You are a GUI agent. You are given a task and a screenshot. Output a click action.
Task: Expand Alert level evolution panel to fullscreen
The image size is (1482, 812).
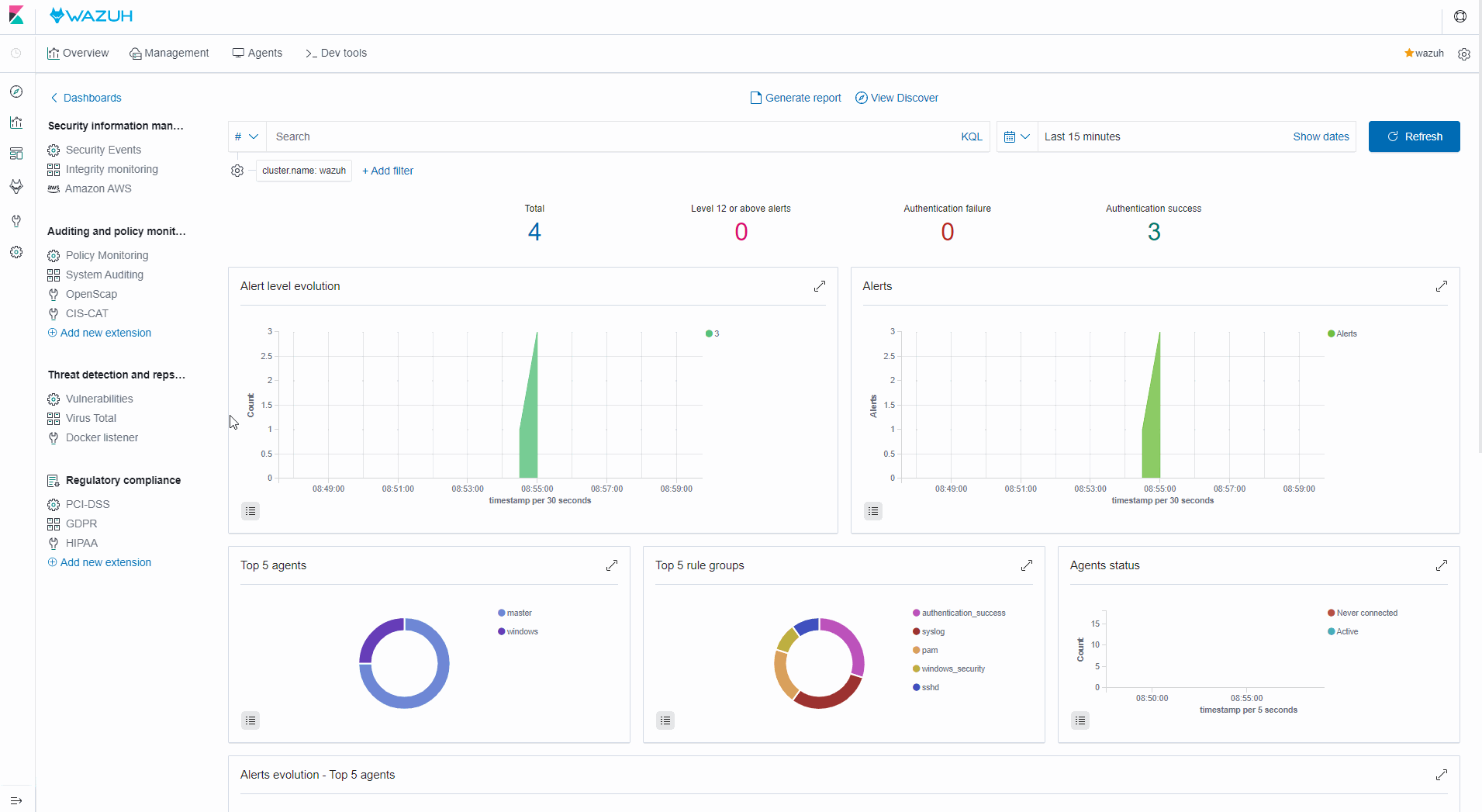(x=820, y=286)
